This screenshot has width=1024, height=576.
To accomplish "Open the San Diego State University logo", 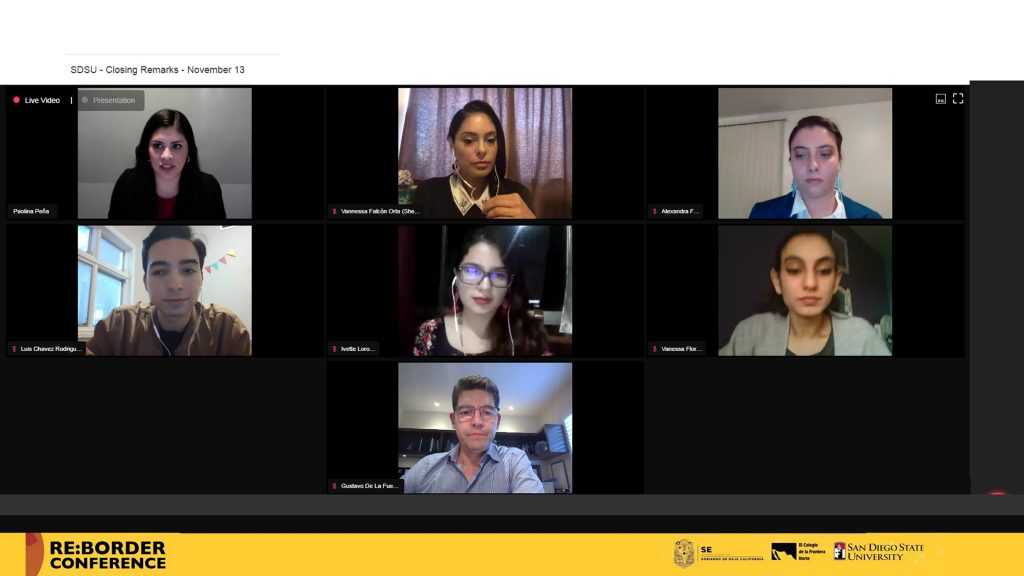I will coord(879,552).
